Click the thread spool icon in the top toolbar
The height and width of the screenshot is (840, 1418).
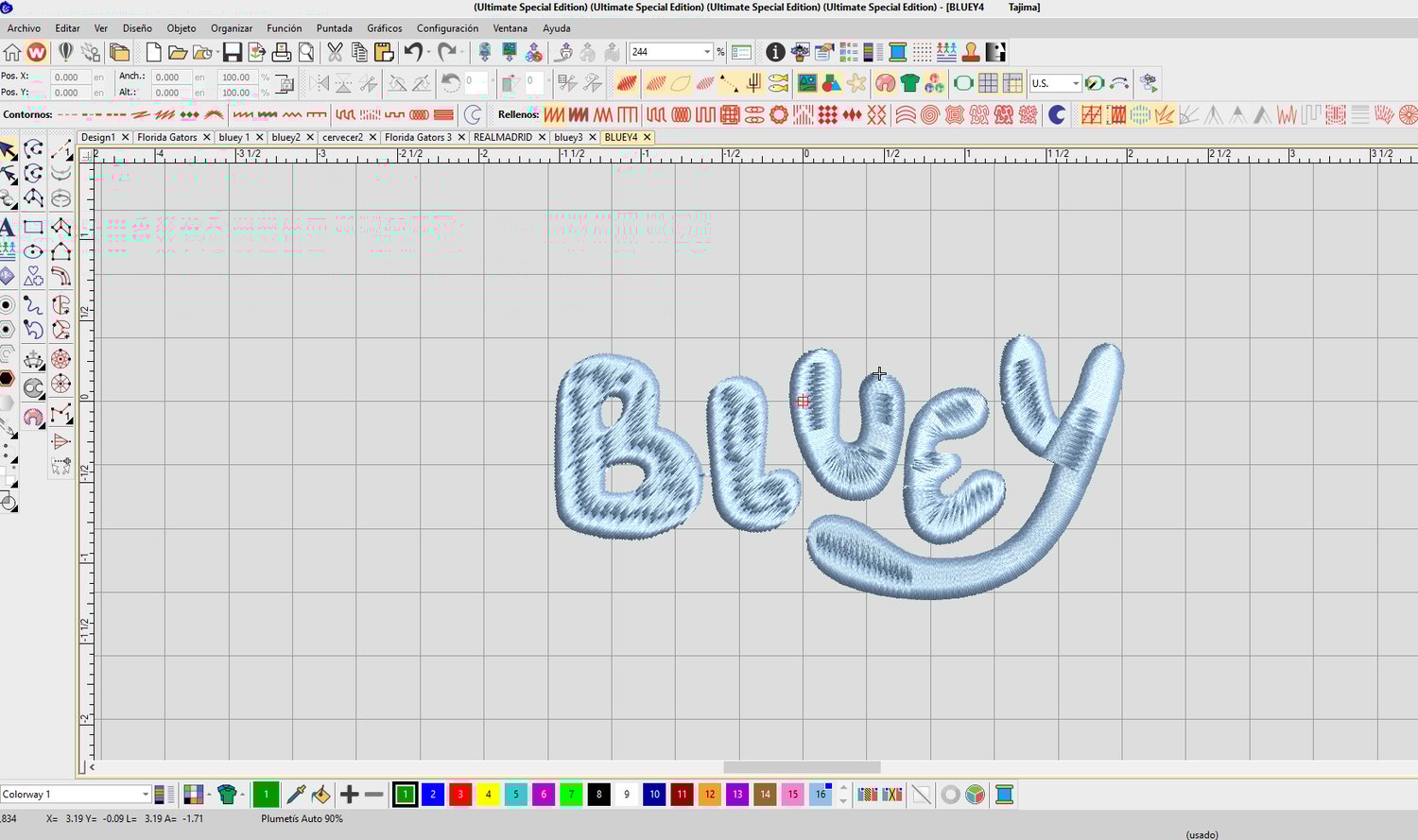coord(898,52)
